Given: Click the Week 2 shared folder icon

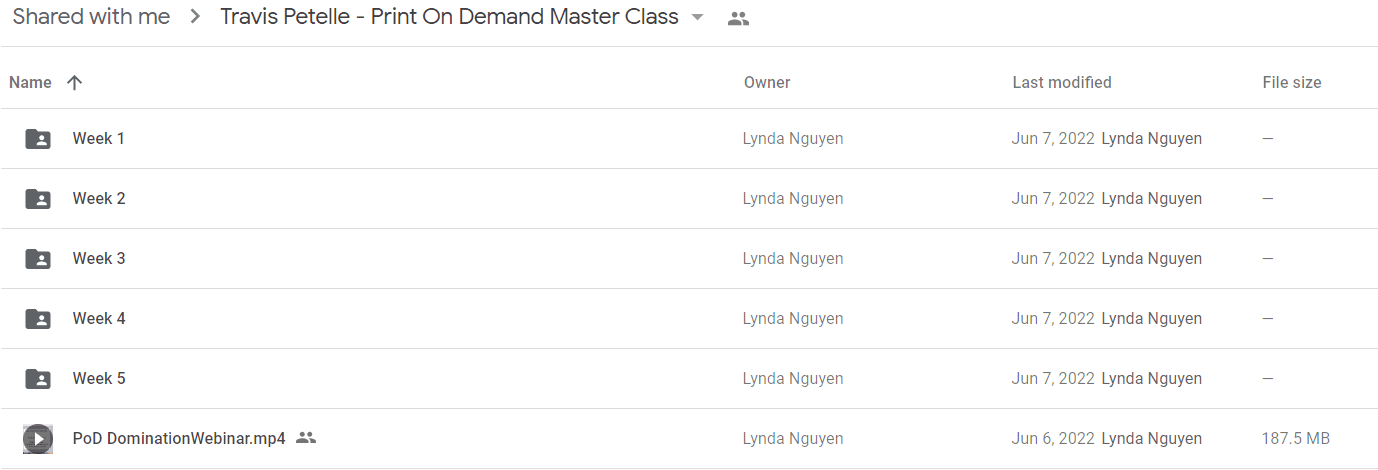Looking at the screenshot, I should [x=38, y=199].
